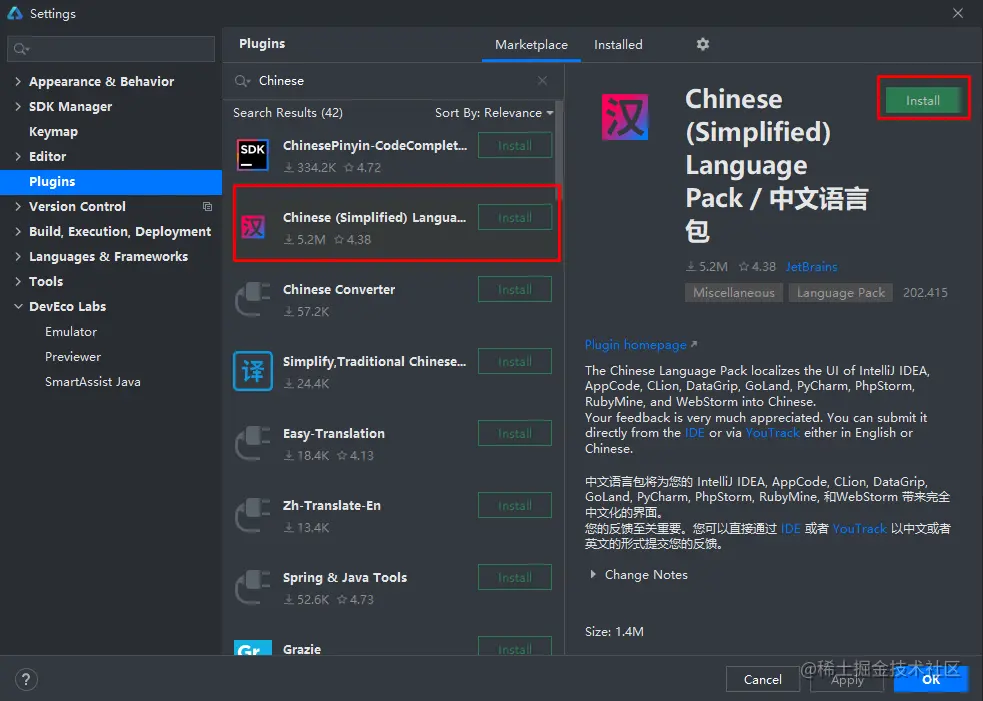Open the YouTrack link in English description
Image resolution: width=983 pixels, height=701 pixels.
pos(772,433)
